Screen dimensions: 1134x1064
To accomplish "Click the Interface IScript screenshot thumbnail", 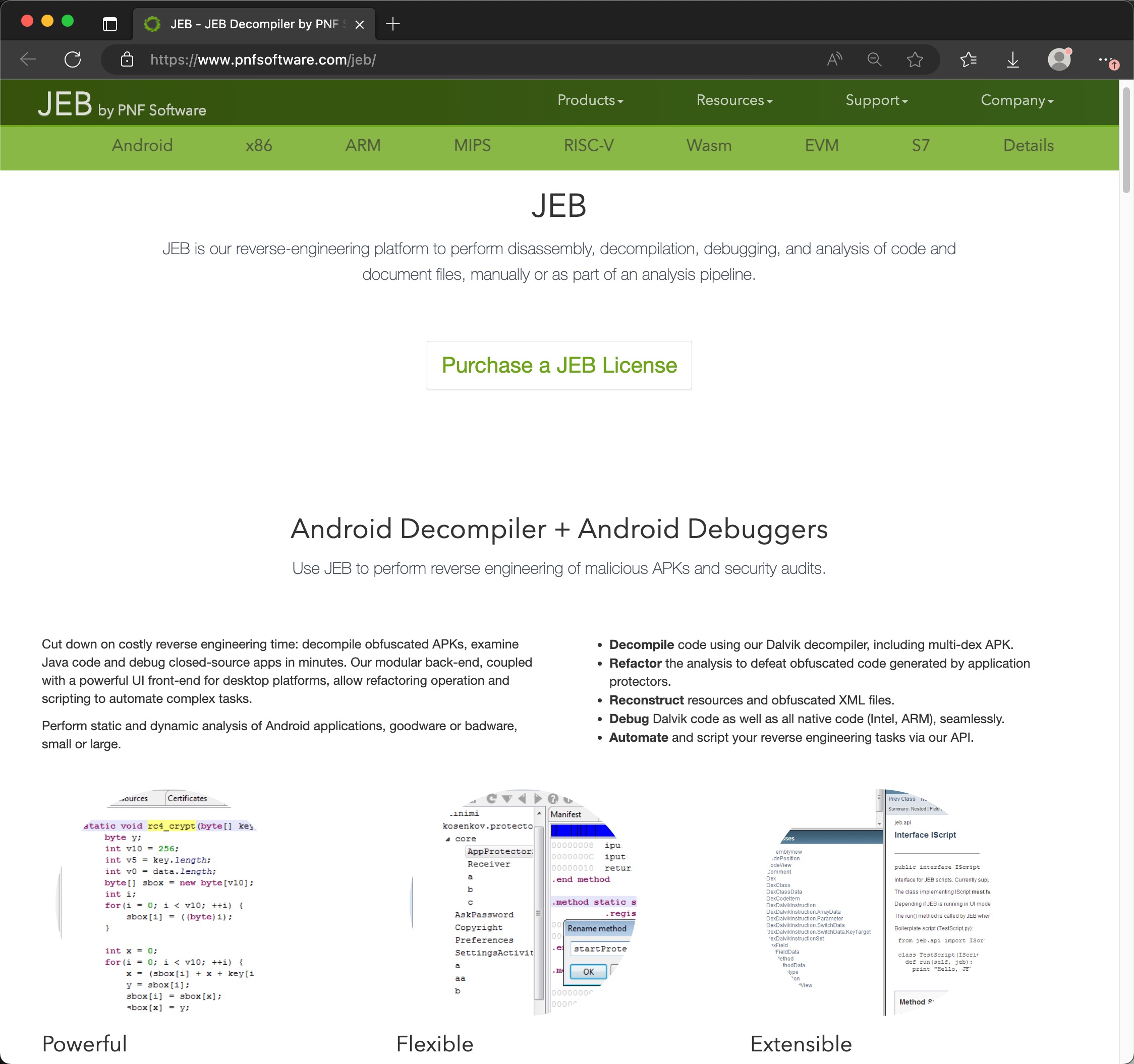I will click(x=878, y=902).
